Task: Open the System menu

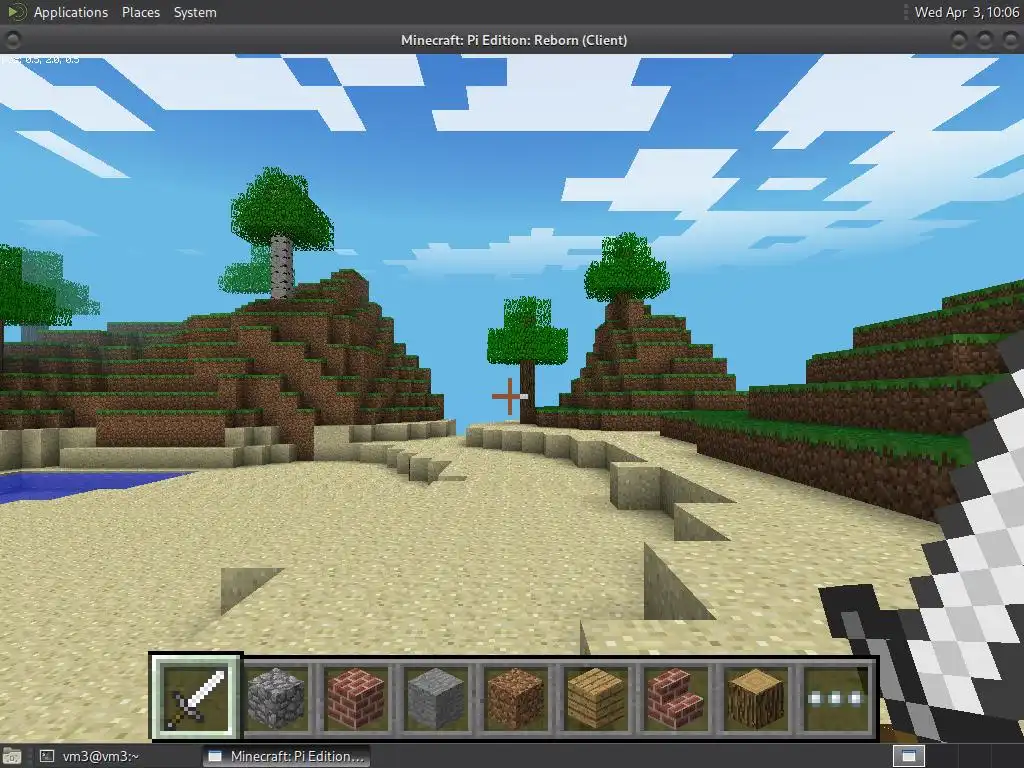Action: coord(195,12)
